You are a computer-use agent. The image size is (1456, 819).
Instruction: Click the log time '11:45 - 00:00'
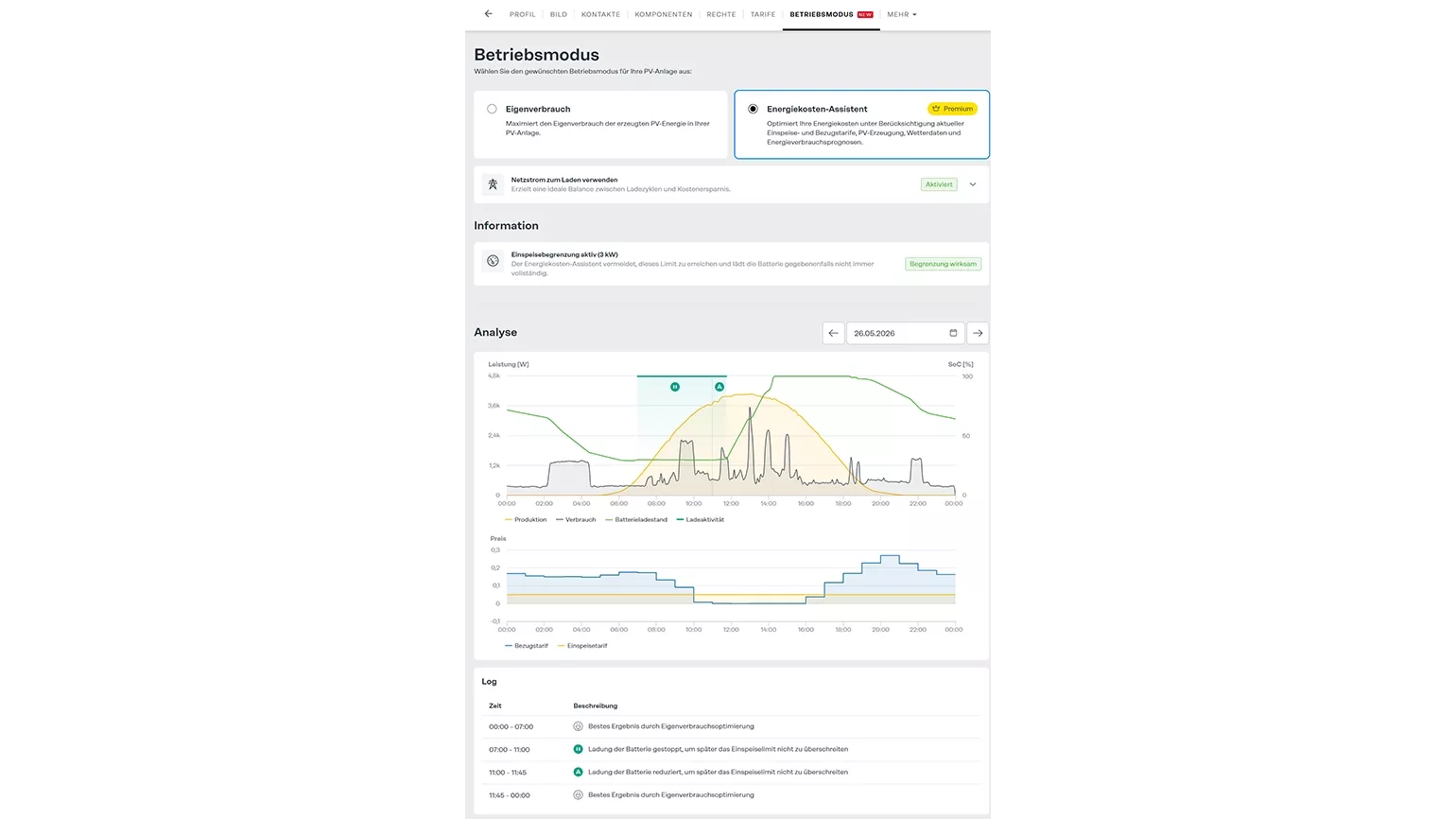pos(509,795)
